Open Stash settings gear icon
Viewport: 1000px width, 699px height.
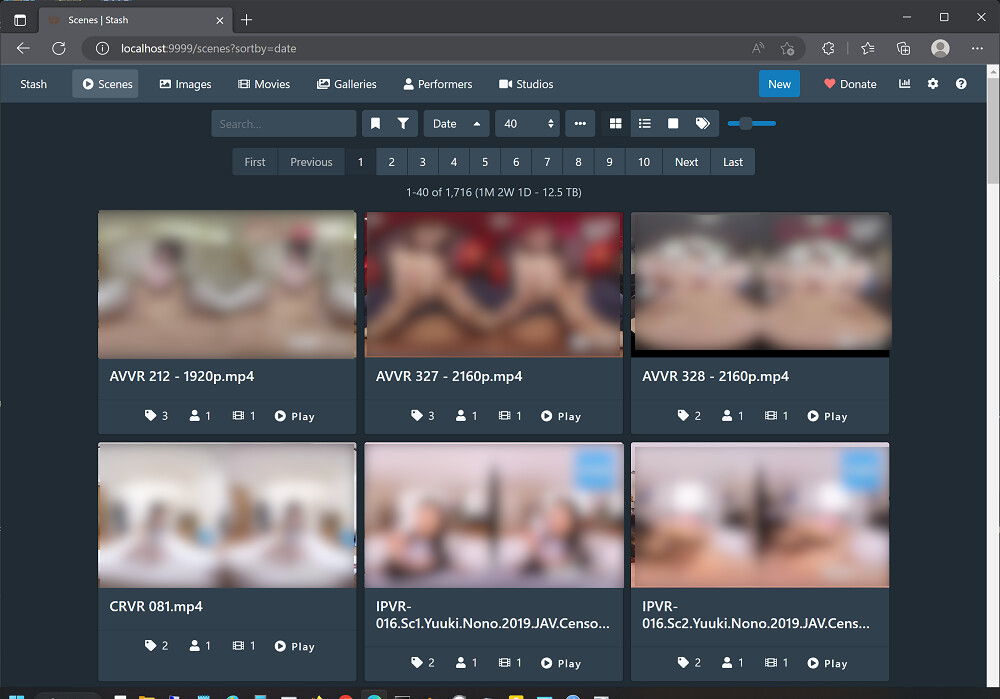(x=933, y=84)
